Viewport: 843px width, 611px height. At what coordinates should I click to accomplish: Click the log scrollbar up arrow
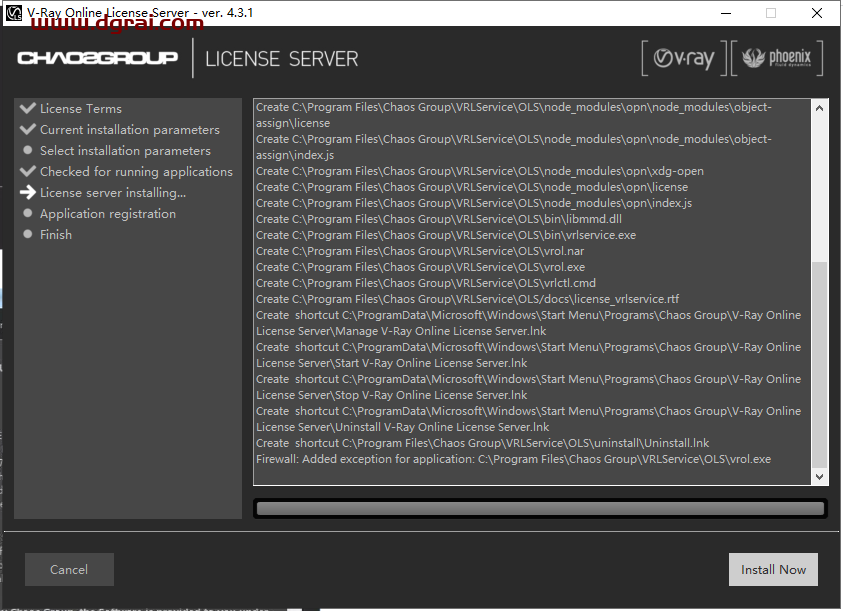[x=819, y=107]
